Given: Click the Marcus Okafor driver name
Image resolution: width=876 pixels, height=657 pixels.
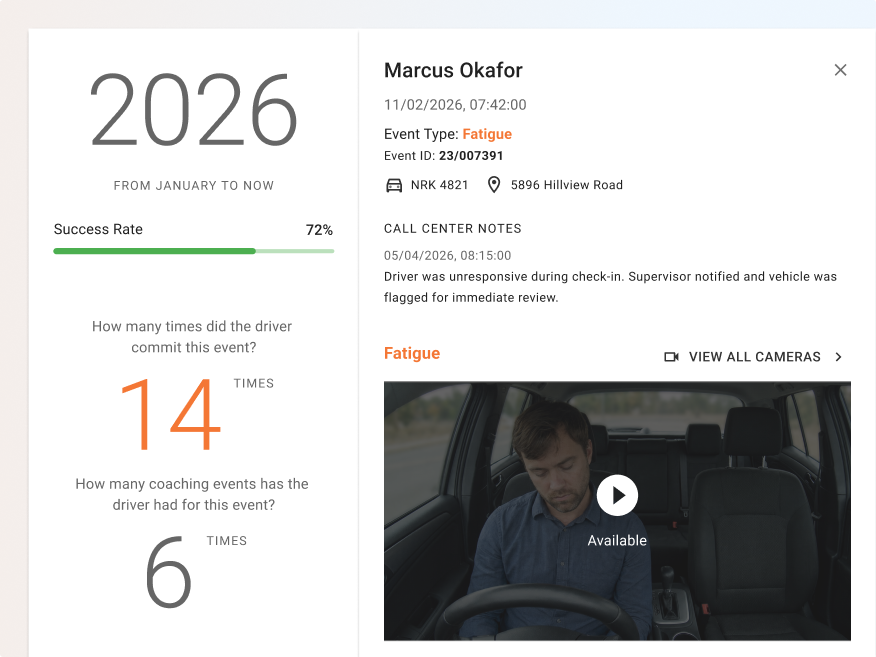Looking at the screenshot, I should coord(453,70).
